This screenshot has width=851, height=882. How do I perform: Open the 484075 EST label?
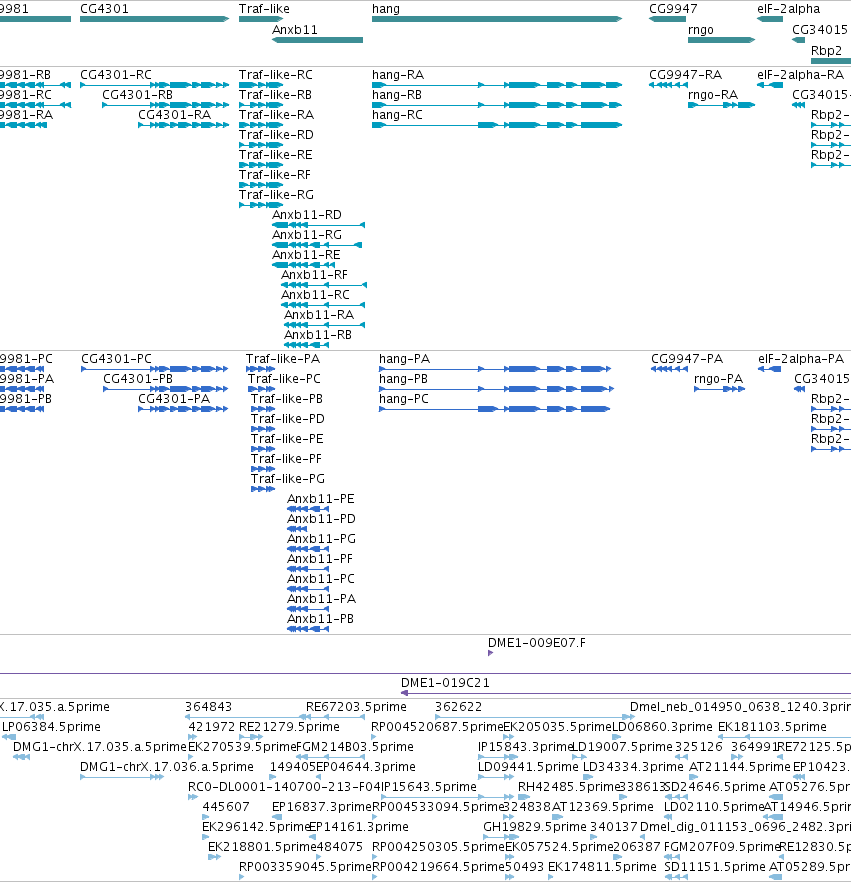pos(340,847)
